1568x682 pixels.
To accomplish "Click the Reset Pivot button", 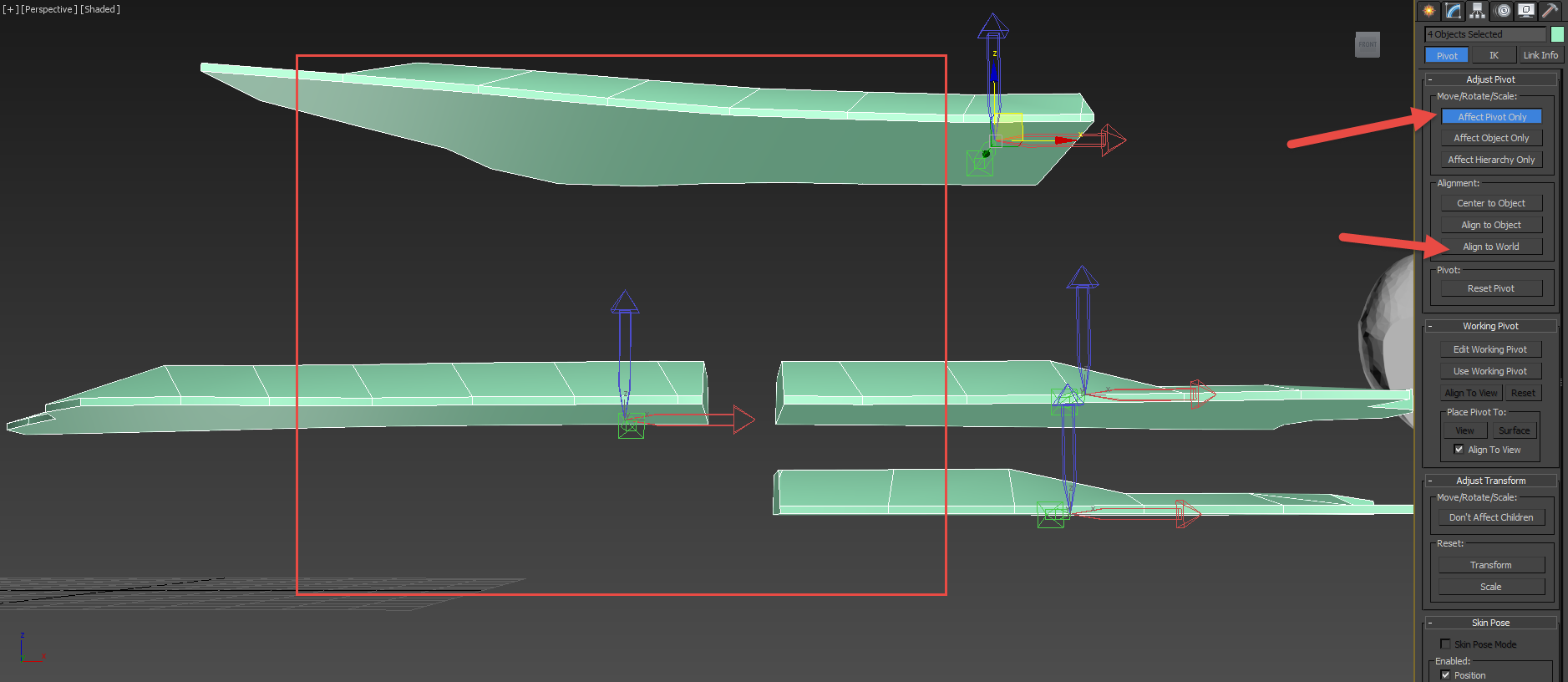I will (1491, 288).
